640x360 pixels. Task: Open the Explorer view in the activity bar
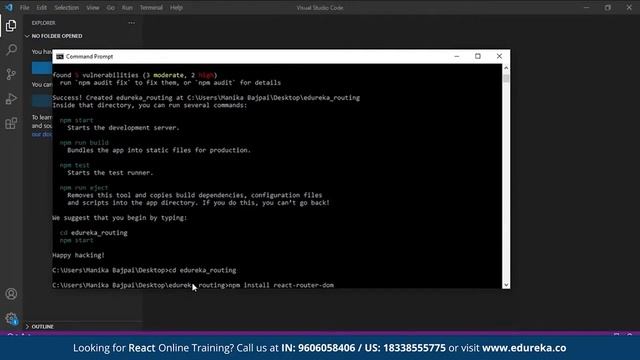coord(11,26)
